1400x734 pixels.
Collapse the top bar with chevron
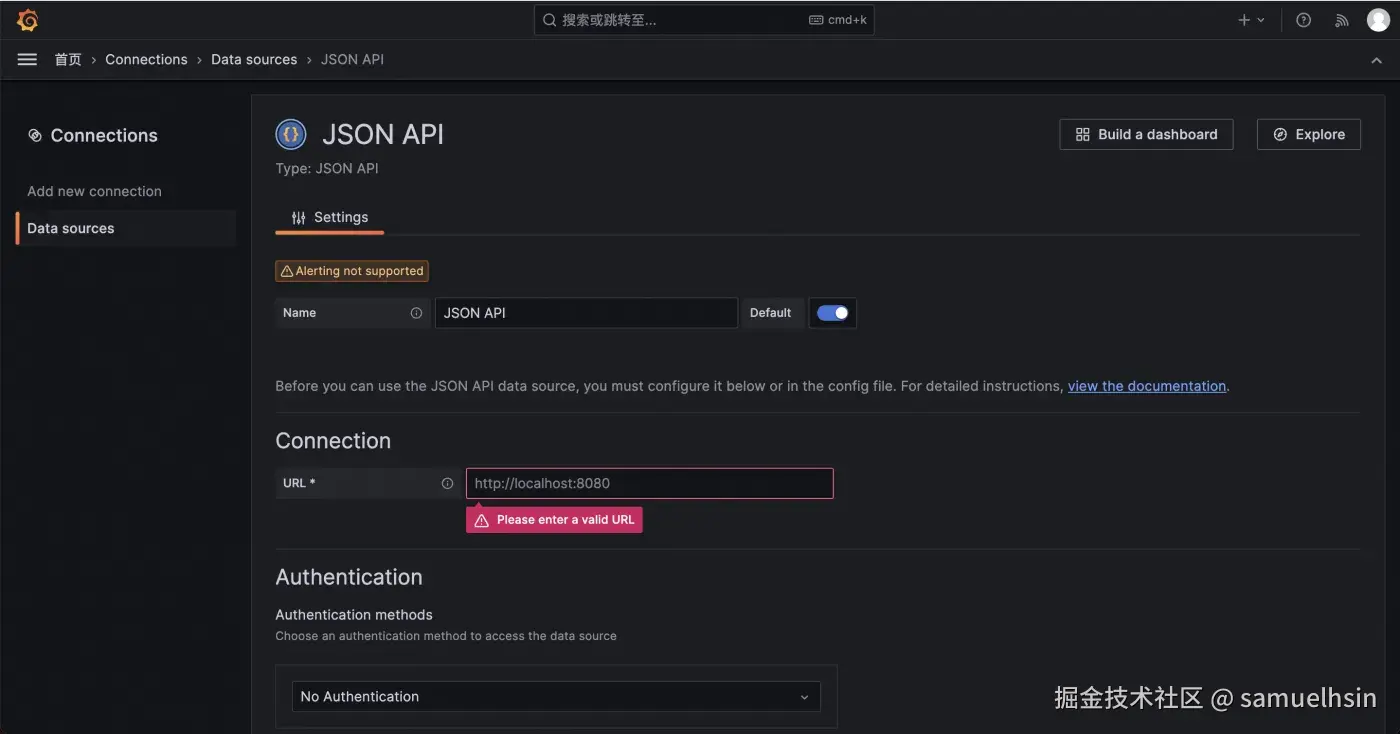click(1376, 60)
